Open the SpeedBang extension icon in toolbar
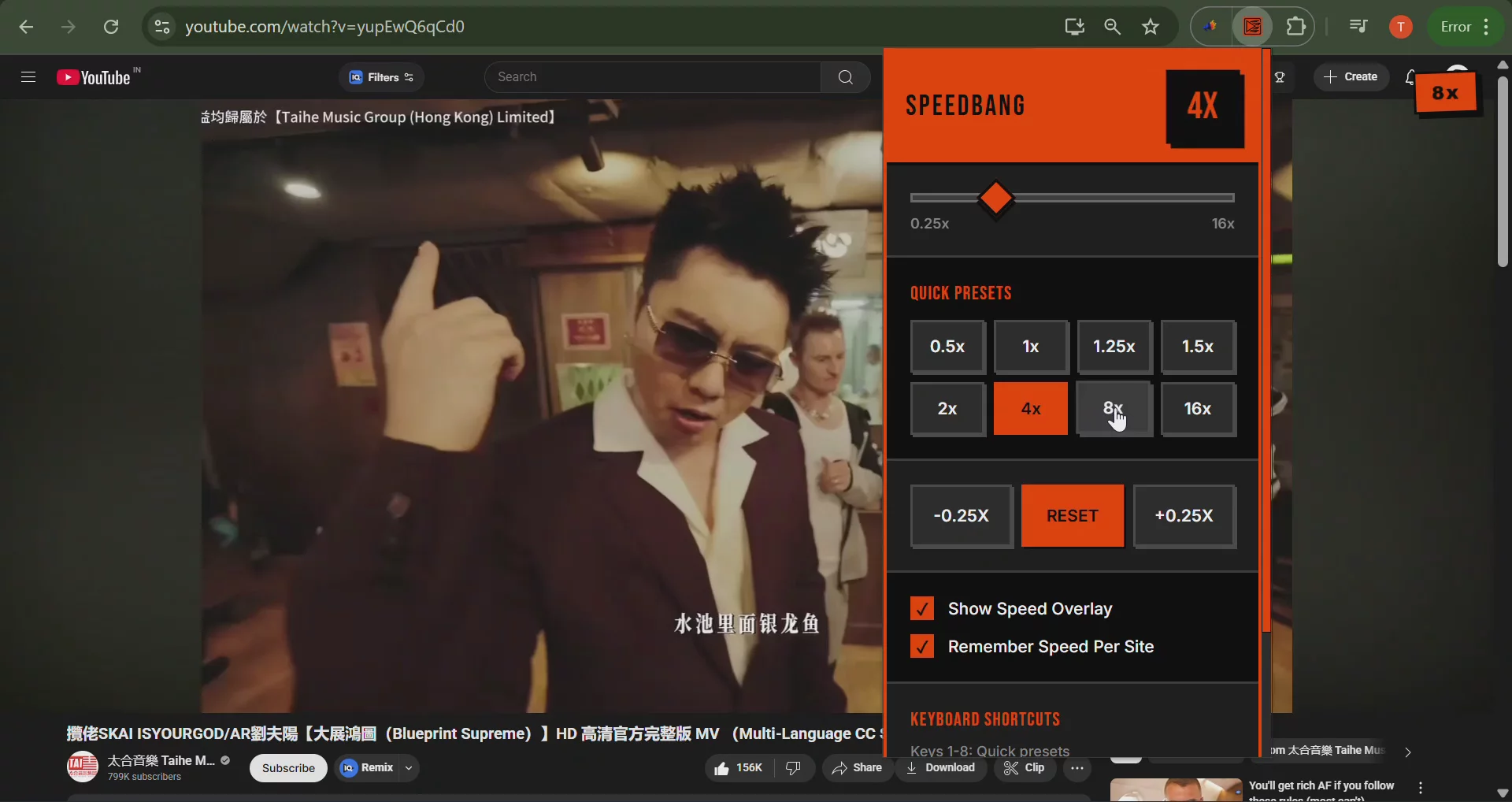The image size is (1512, 802). [1252, 26]
